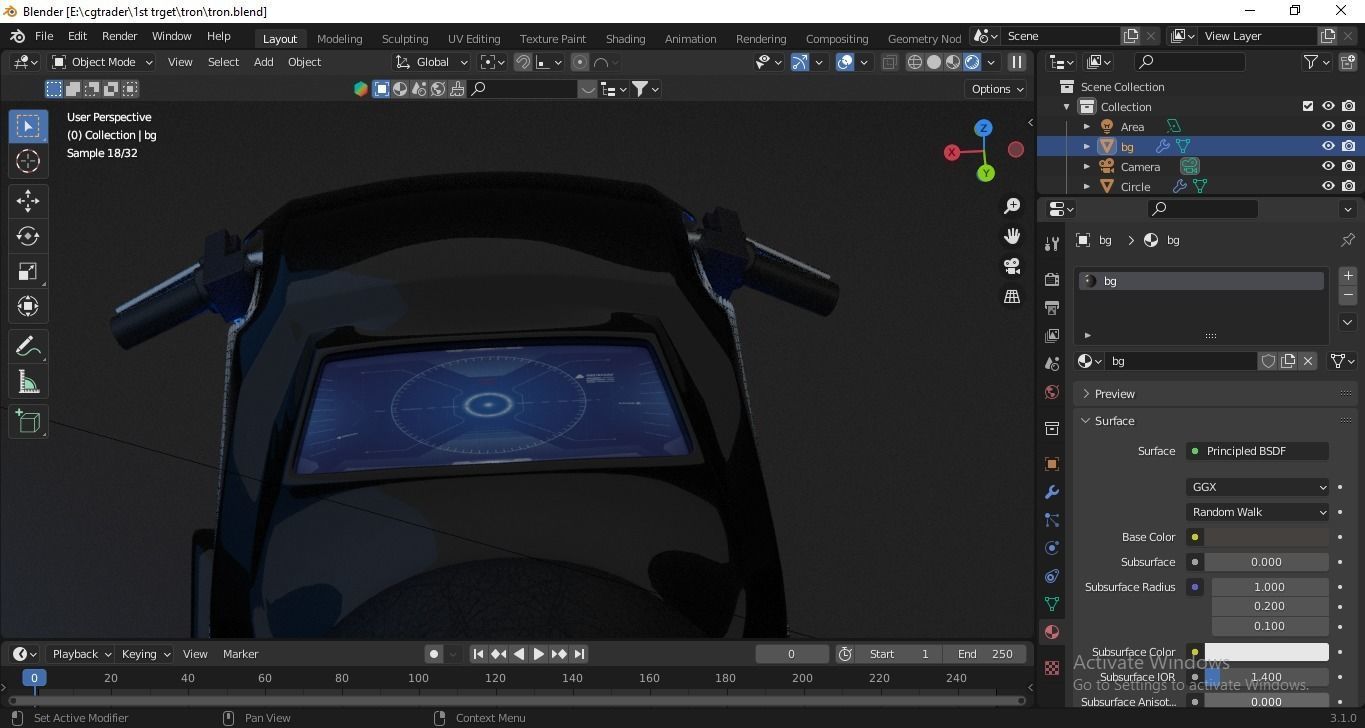Hide the Area light in viewport
This screenshot has height=728, width=1365.
coord(1328,126)
